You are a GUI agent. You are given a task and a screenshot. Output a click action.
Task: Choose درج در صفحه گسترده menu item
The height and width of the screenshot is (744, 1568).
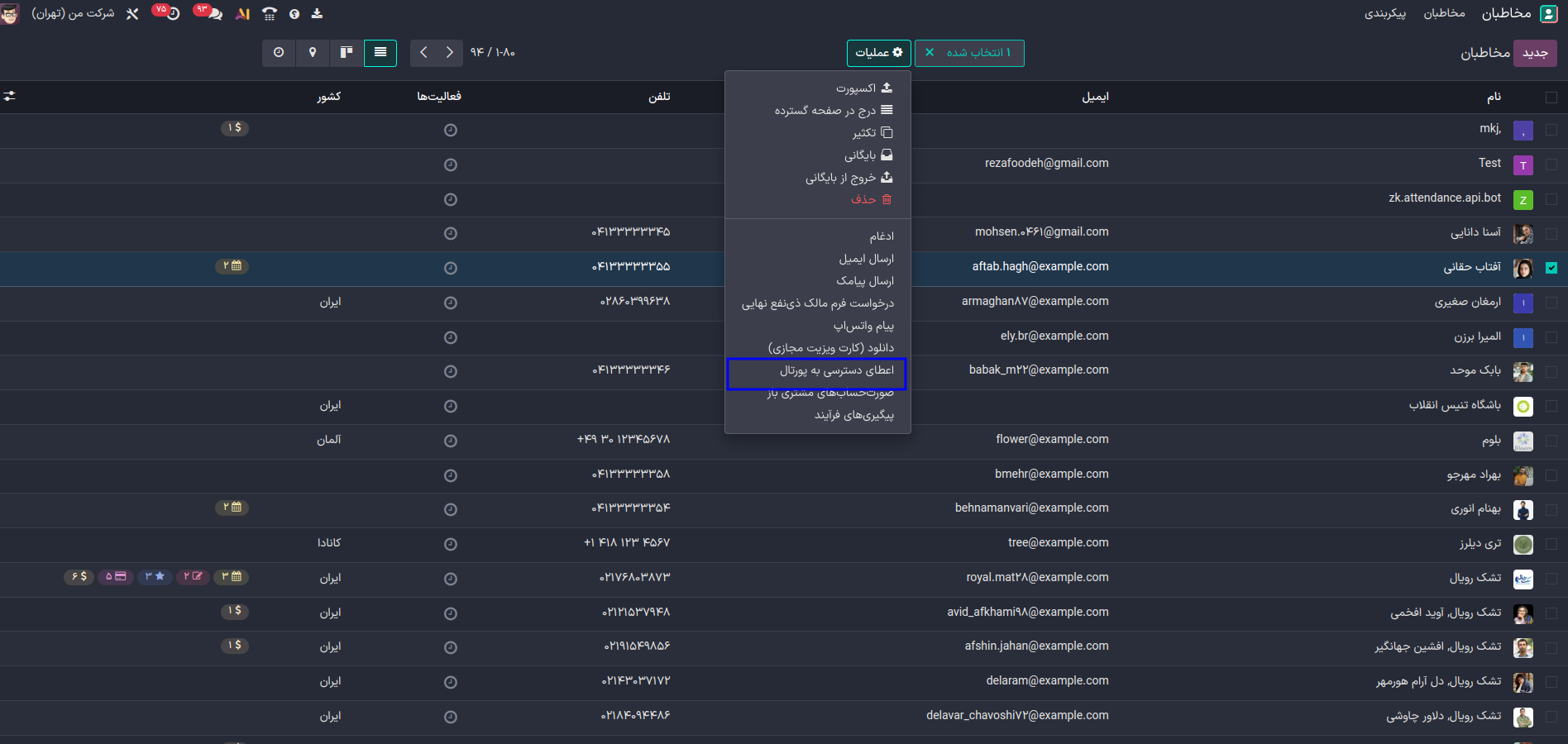click(x=818, y=110)
